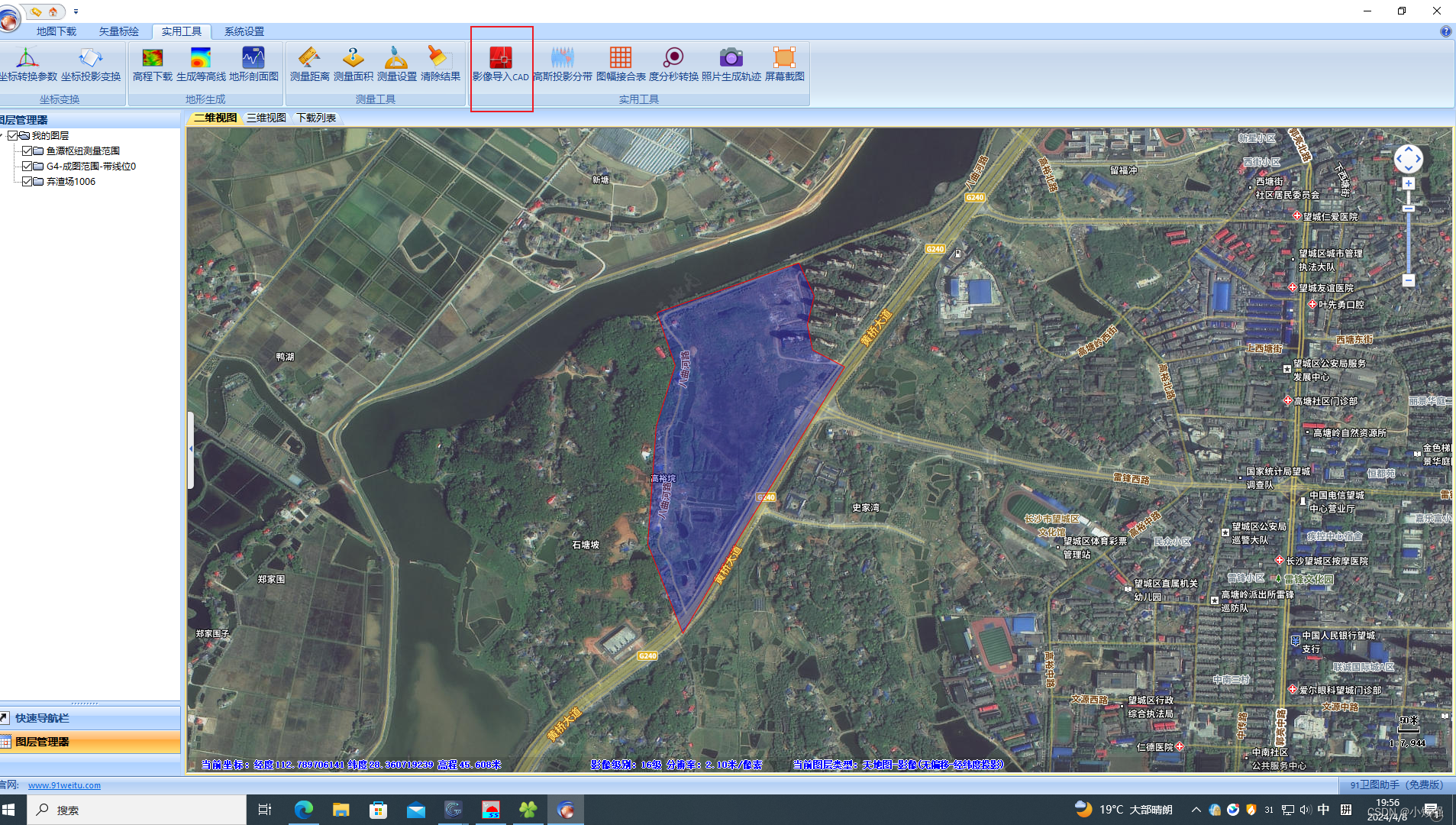Screen dimensions: 1456x825
Task: Open Microsoft Edge from the taskbar
Action: point(303,810)
